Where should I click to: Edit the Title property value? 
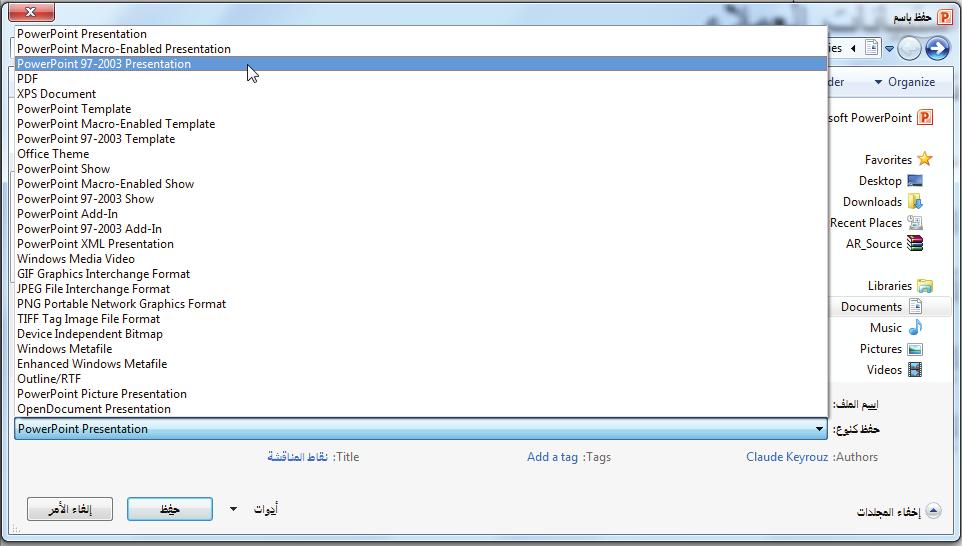point(298,457)
